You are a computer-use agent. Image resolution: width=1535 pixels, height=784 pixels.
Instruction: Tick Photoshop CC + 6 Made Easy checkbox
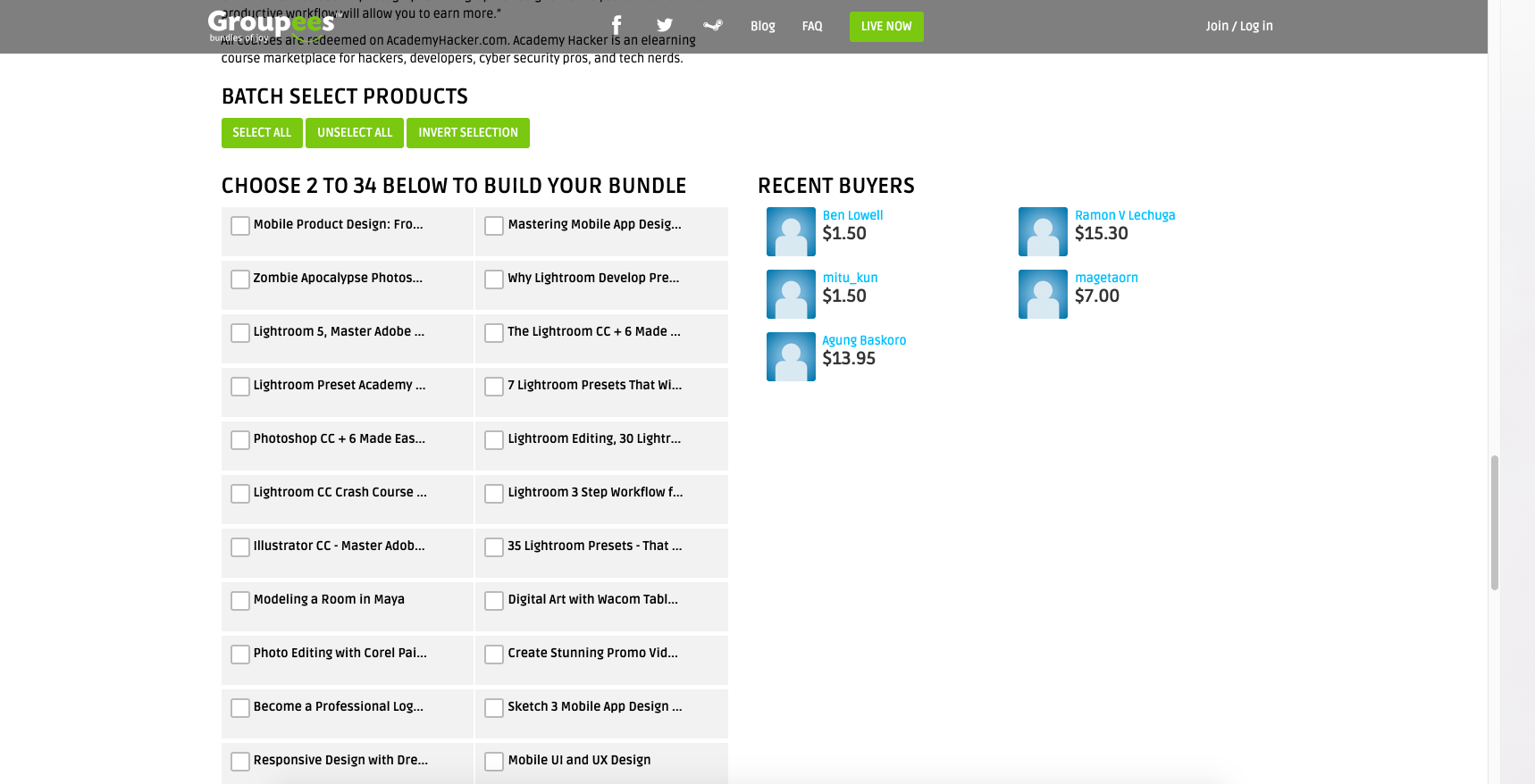click(240, 440)
